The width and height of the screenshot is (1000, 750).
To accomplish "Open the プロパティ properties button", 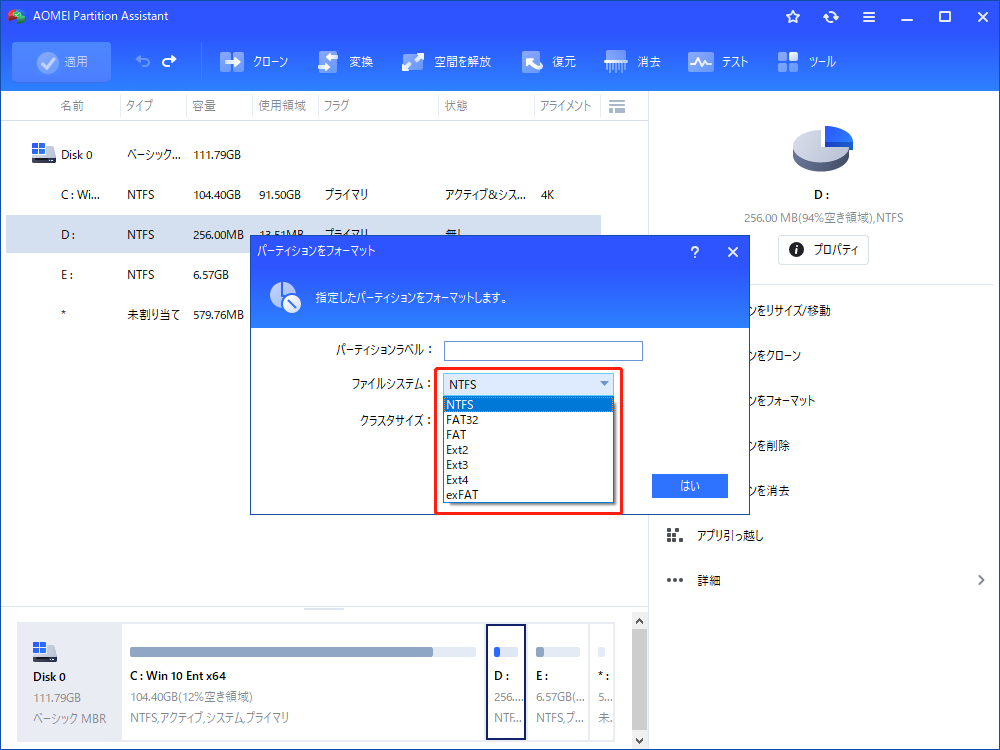I will [x=823, y=249].
